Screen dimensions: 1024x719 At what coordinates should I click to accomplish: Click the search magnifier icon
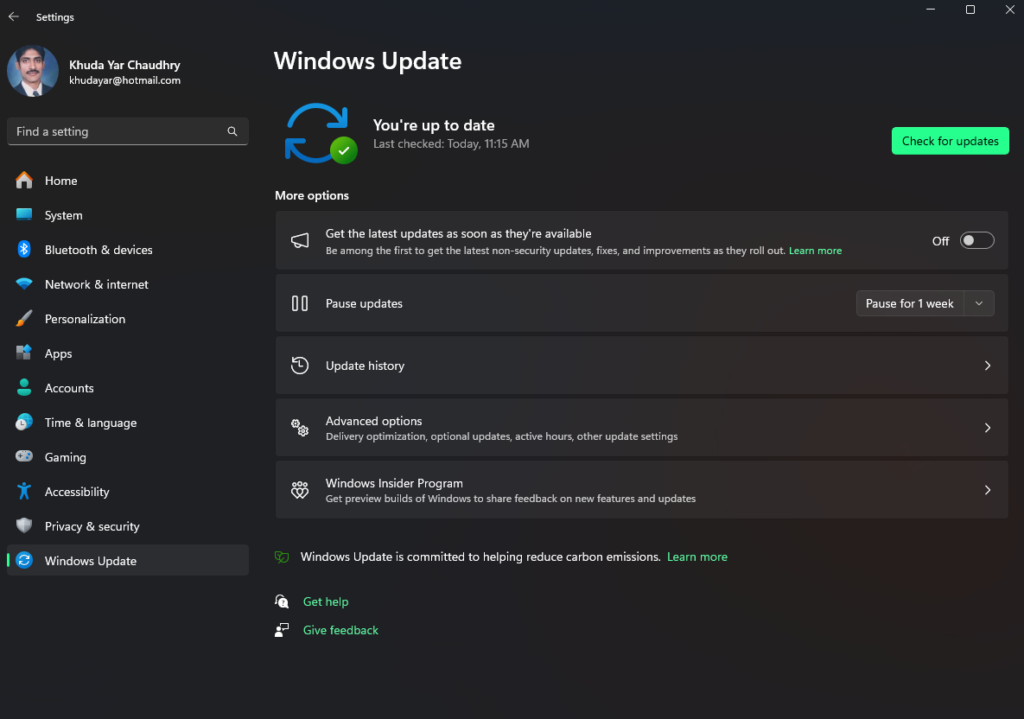pos(232,131)
